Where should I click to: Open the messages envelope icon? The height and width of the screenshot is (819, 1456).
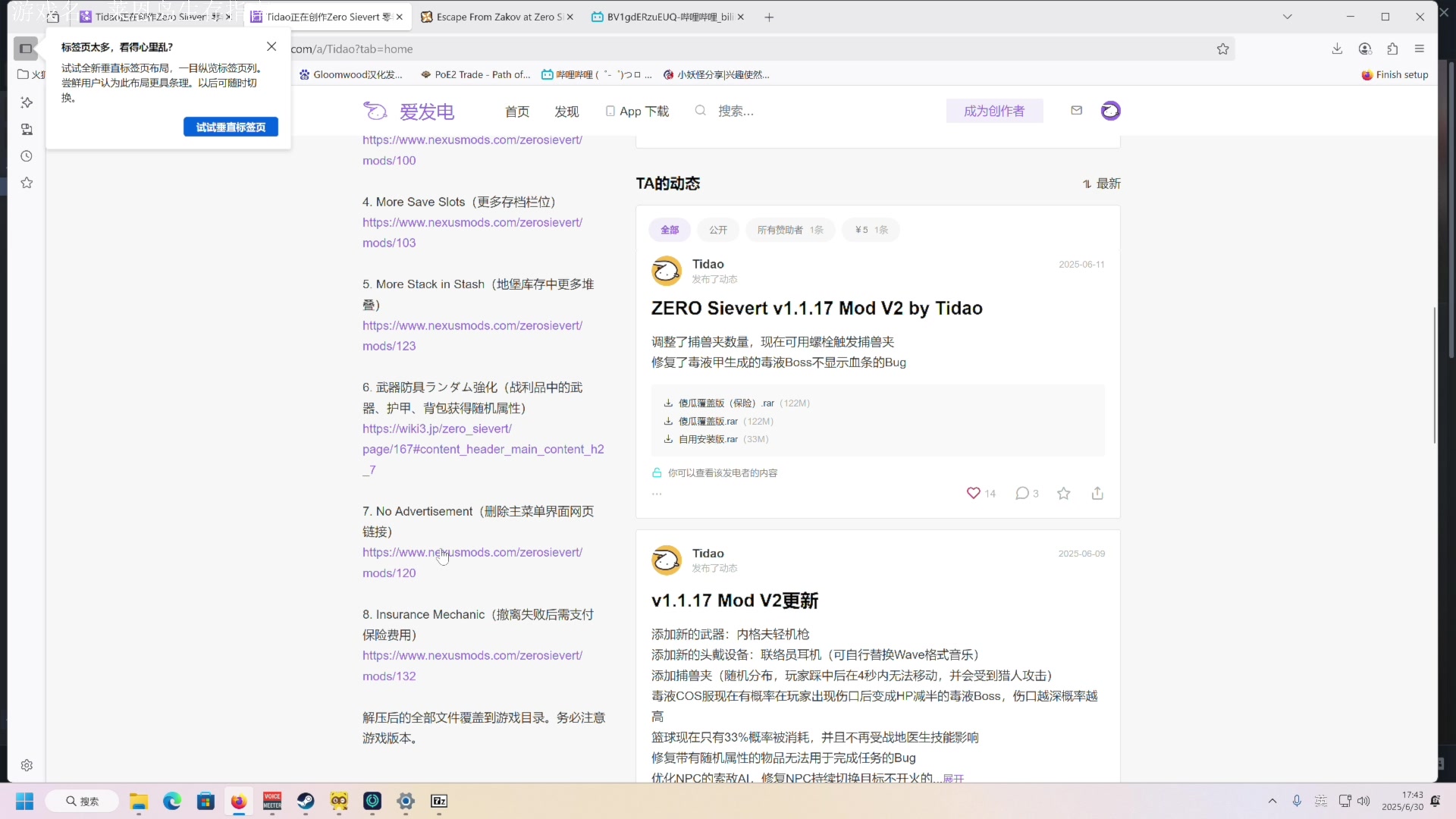coord(1076,111)
